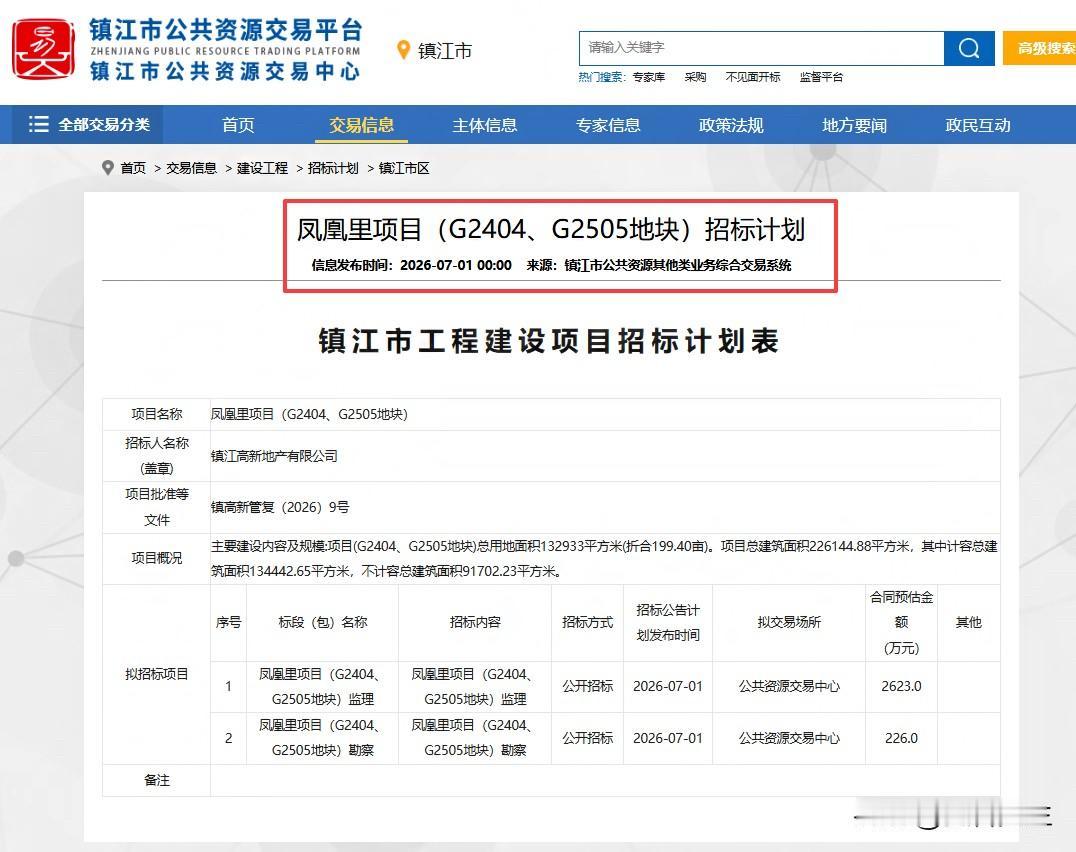Click the red platform logo icon
Image resolution: width=1076 pixels, height=852 pixels.
[43, 49]
